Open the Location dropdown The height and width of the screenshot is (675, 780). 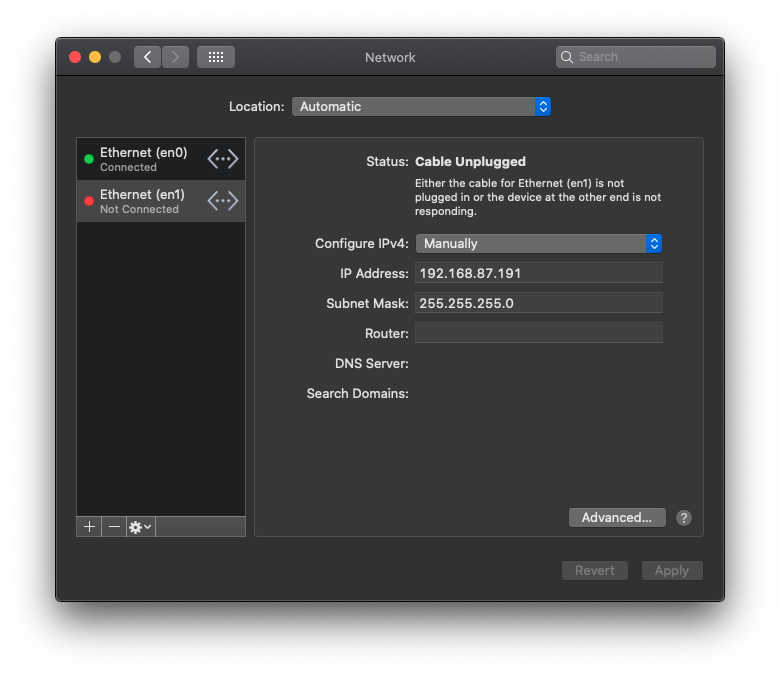(x=421, y=106)
